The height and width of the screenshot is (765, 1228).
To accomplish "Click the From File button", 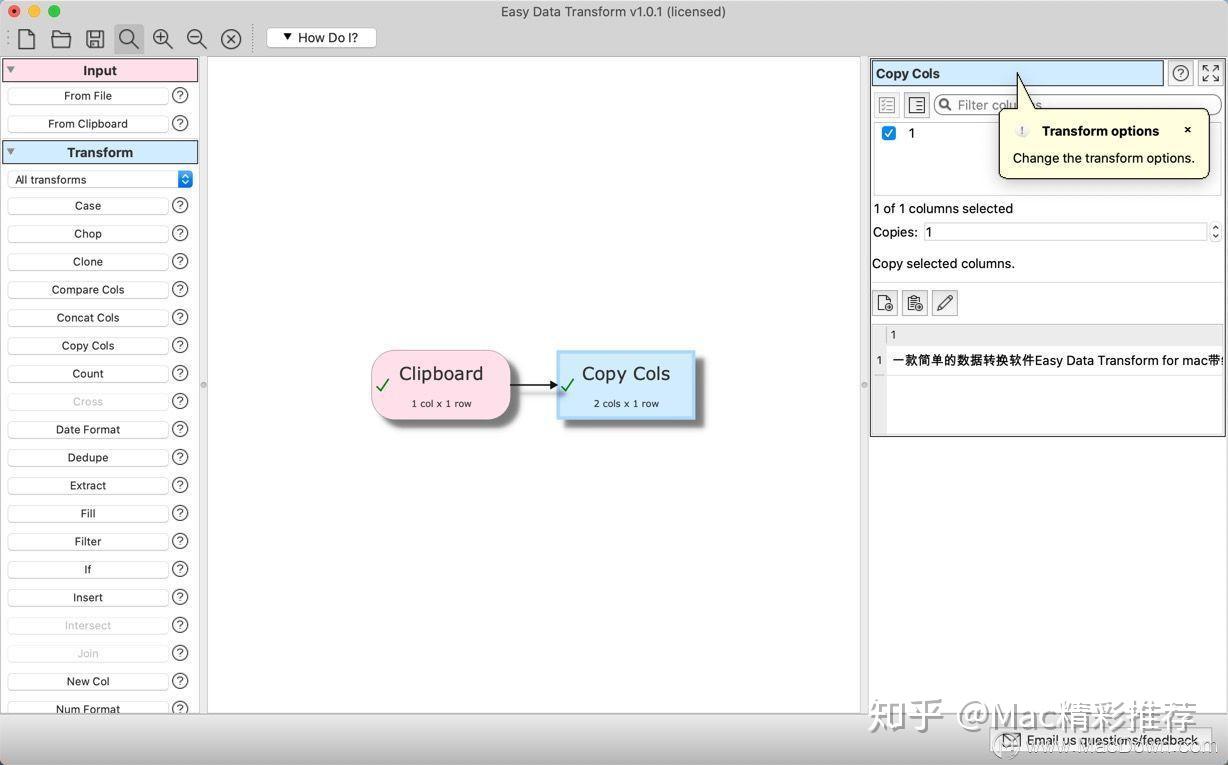I will click(x=88, y=96).
